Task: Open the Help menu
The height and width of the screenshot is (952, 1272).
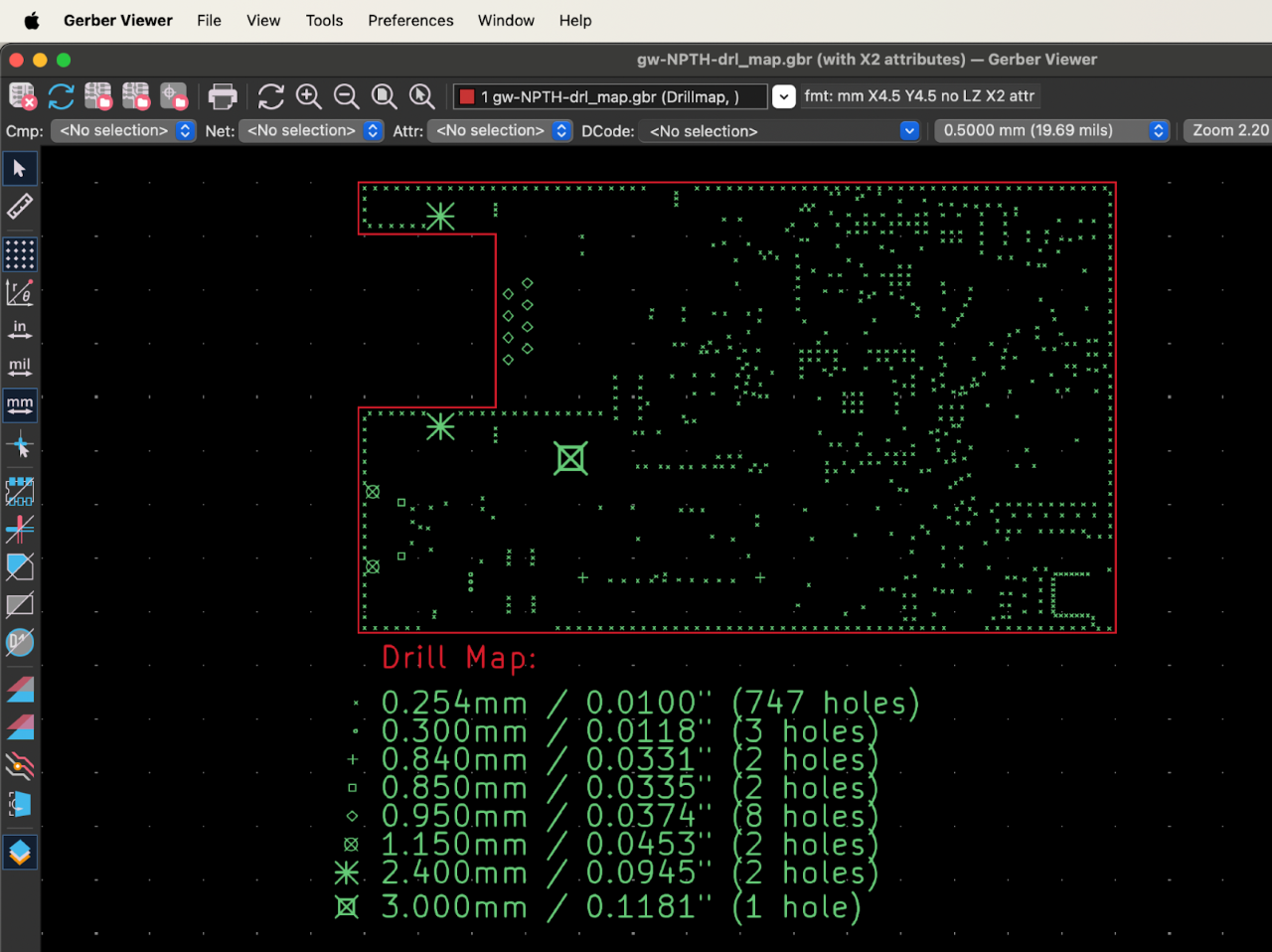Action: click(574, 20)
